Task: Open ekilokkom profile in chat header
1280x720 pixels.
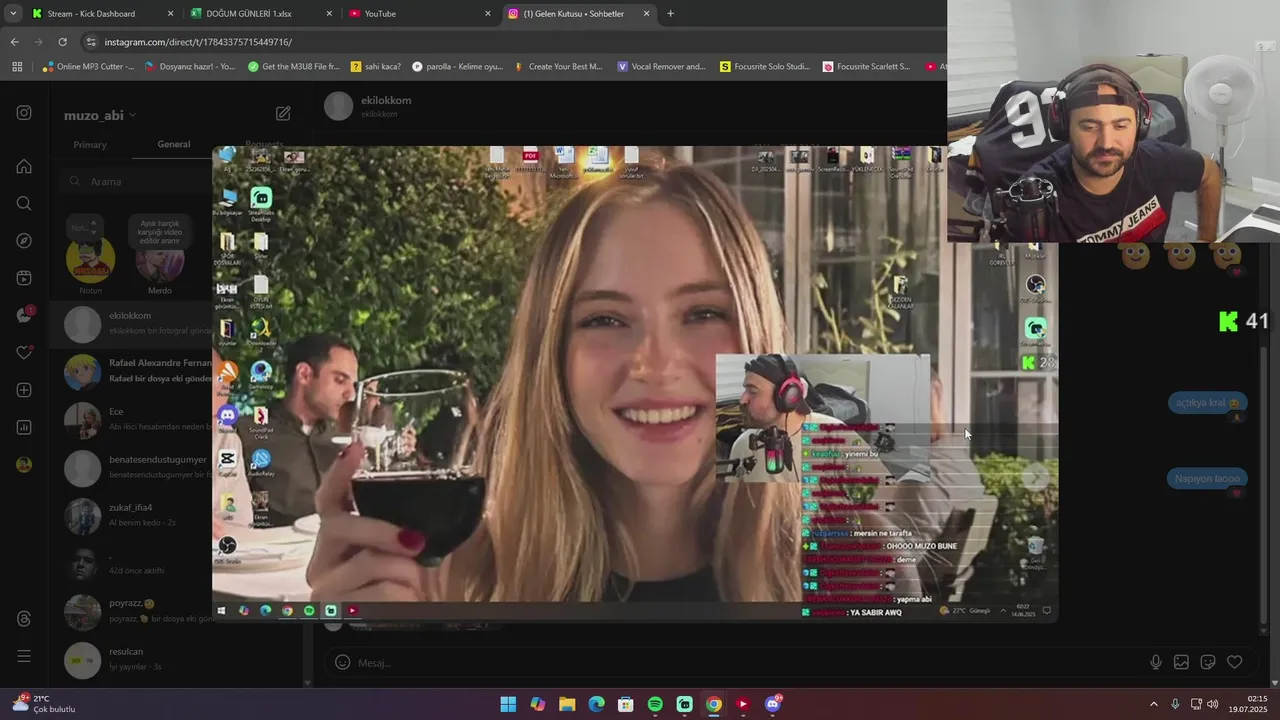Action: (x=368, y=106)
